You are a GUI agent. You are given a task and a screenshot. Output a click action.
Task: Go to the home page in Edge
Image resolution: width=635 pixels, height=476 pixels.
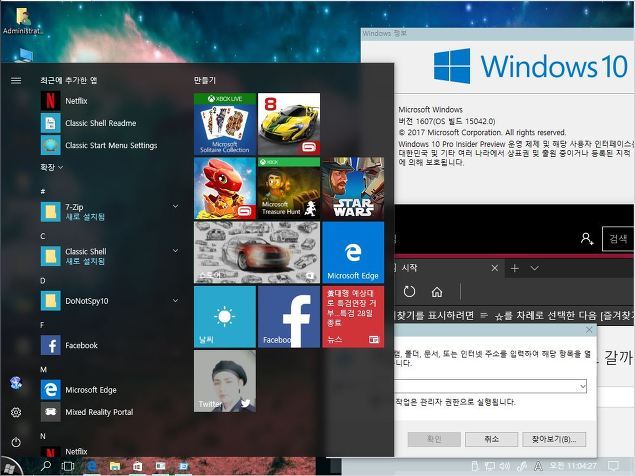437,292
